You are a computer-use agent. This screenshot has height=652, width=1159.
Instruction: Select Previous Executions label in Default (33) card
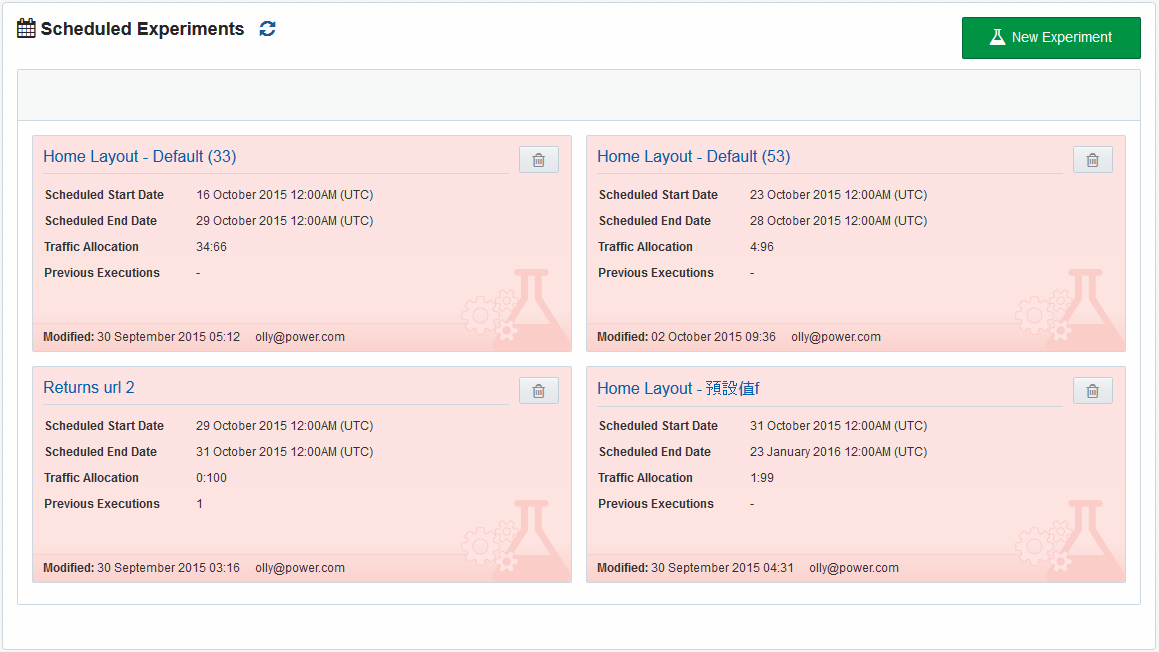pyautogui.click(x=102, y=273)
